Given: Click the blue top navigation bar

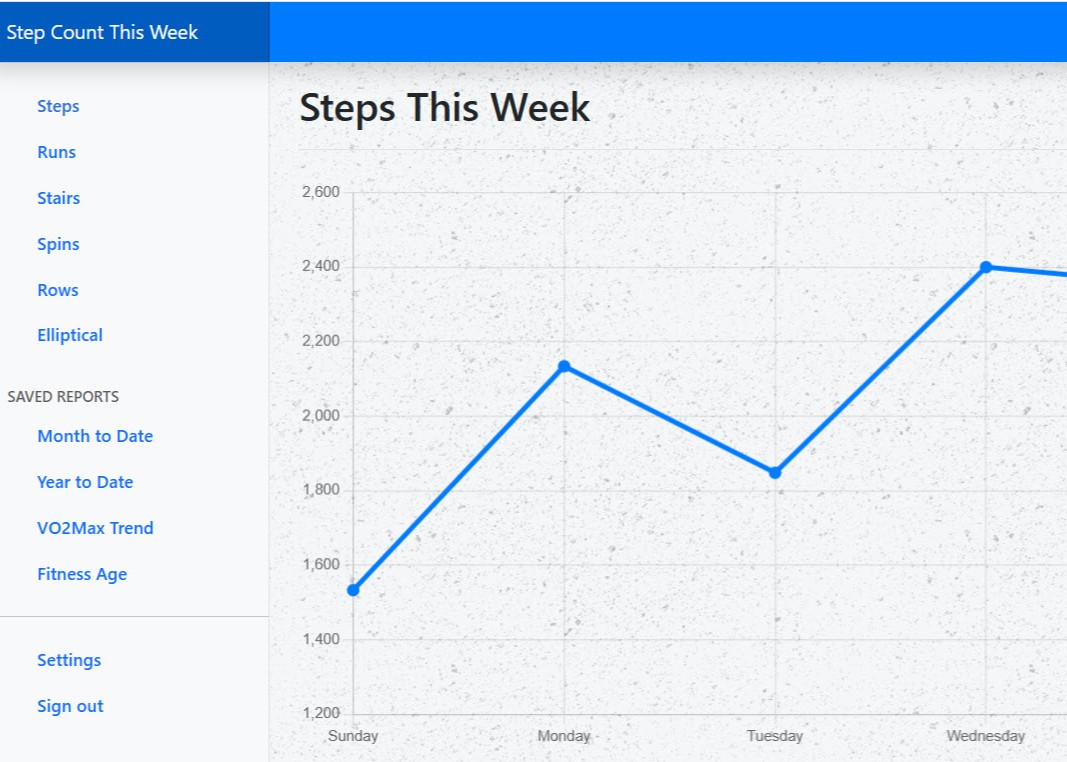Looking at the screenshot, I should pos(668,31).
